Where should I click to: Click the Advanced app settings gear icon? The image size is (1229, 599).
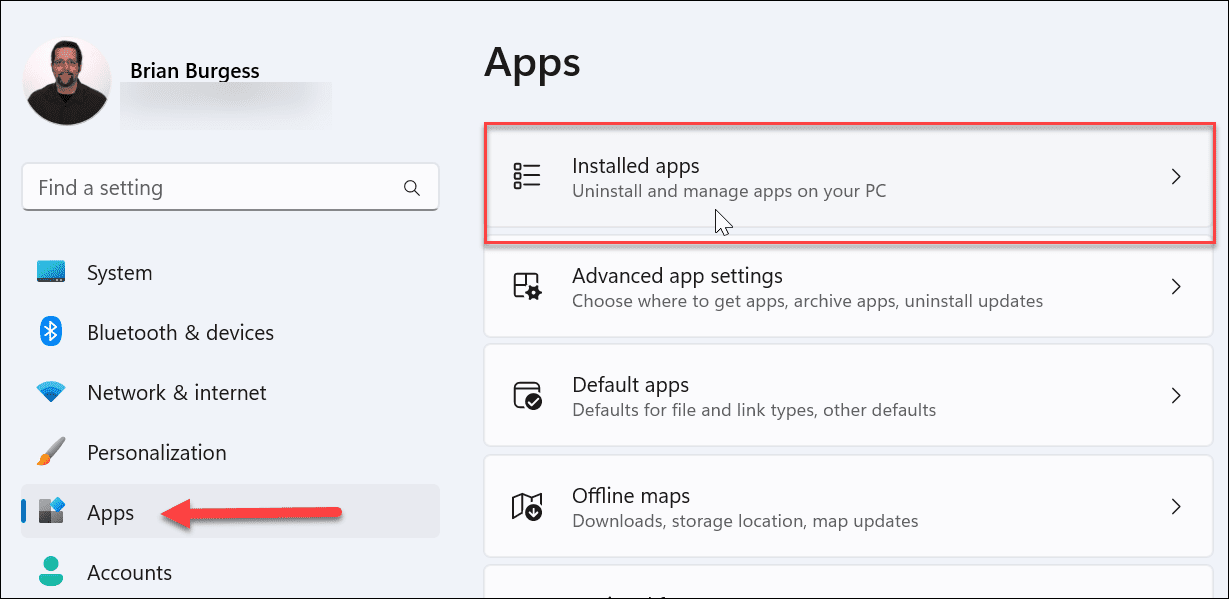tap(527, 287)
